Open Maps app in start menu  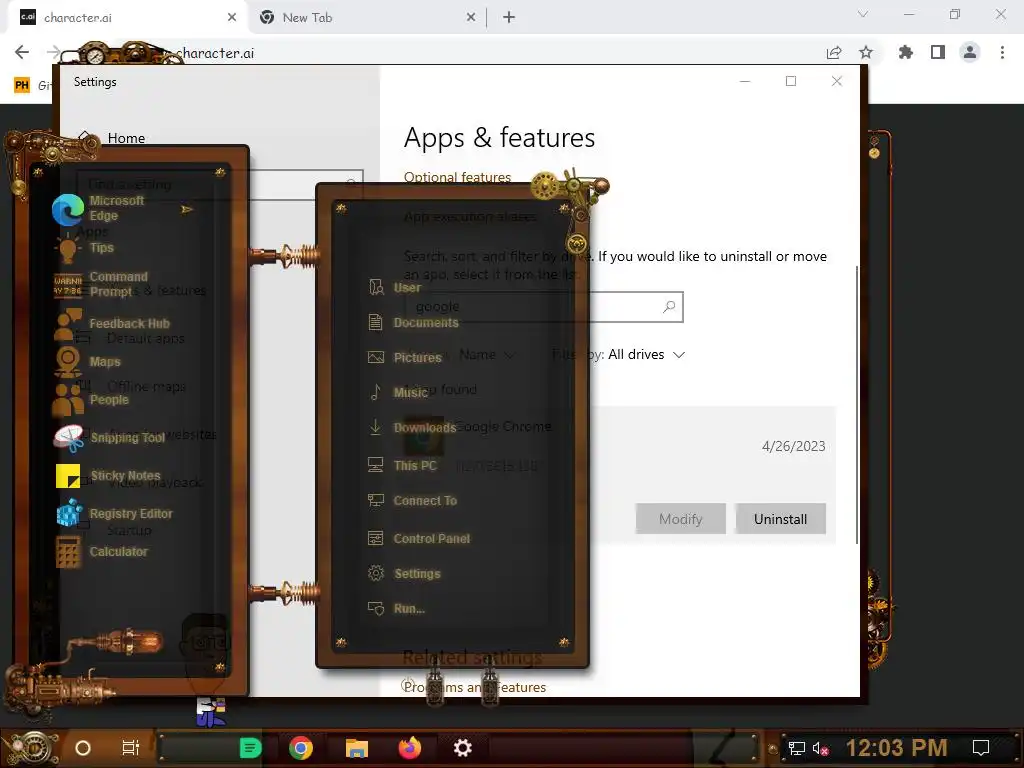click(x=88, y=362)
